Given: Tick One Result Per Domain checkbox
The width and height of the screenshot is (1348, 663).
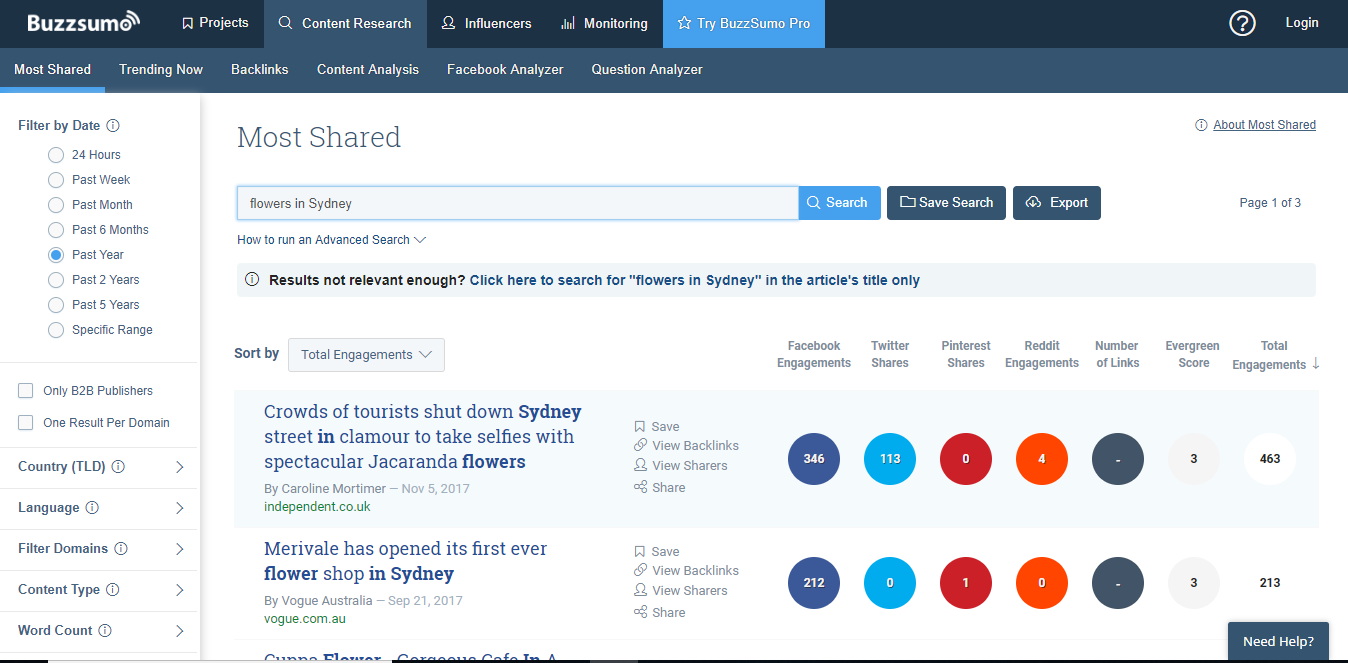Looking at the screenshot, I should pyautogui.click(x=26, y=423).
